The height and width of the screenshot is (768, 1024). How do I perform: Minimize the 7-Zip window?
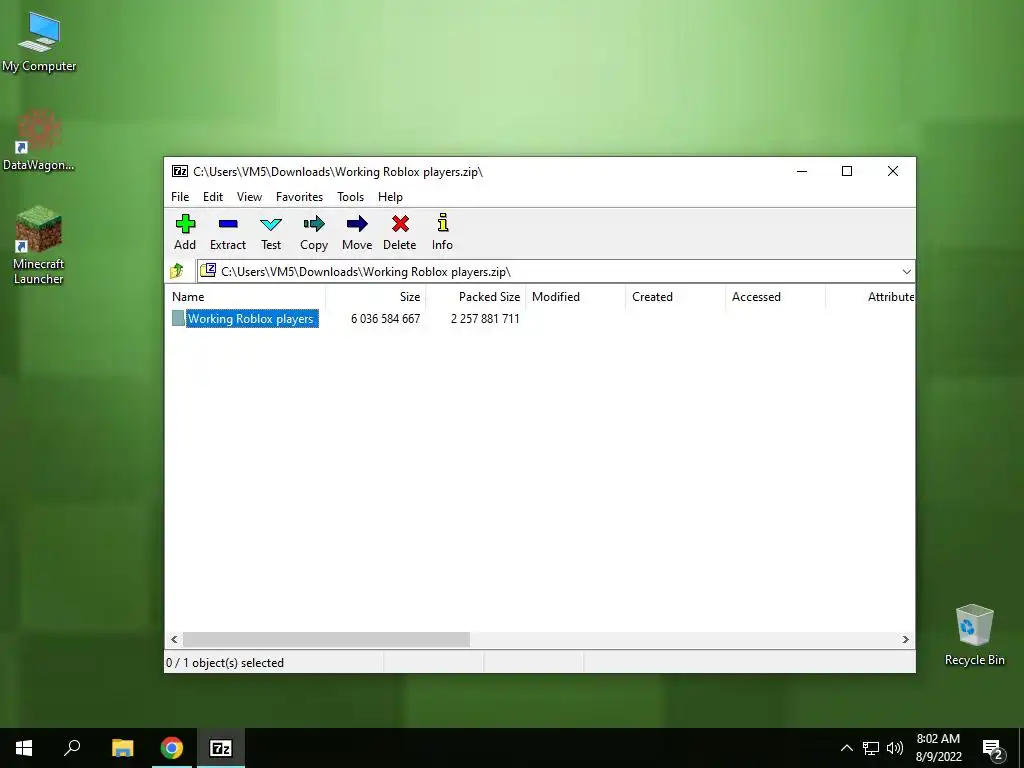click(802, 171)
